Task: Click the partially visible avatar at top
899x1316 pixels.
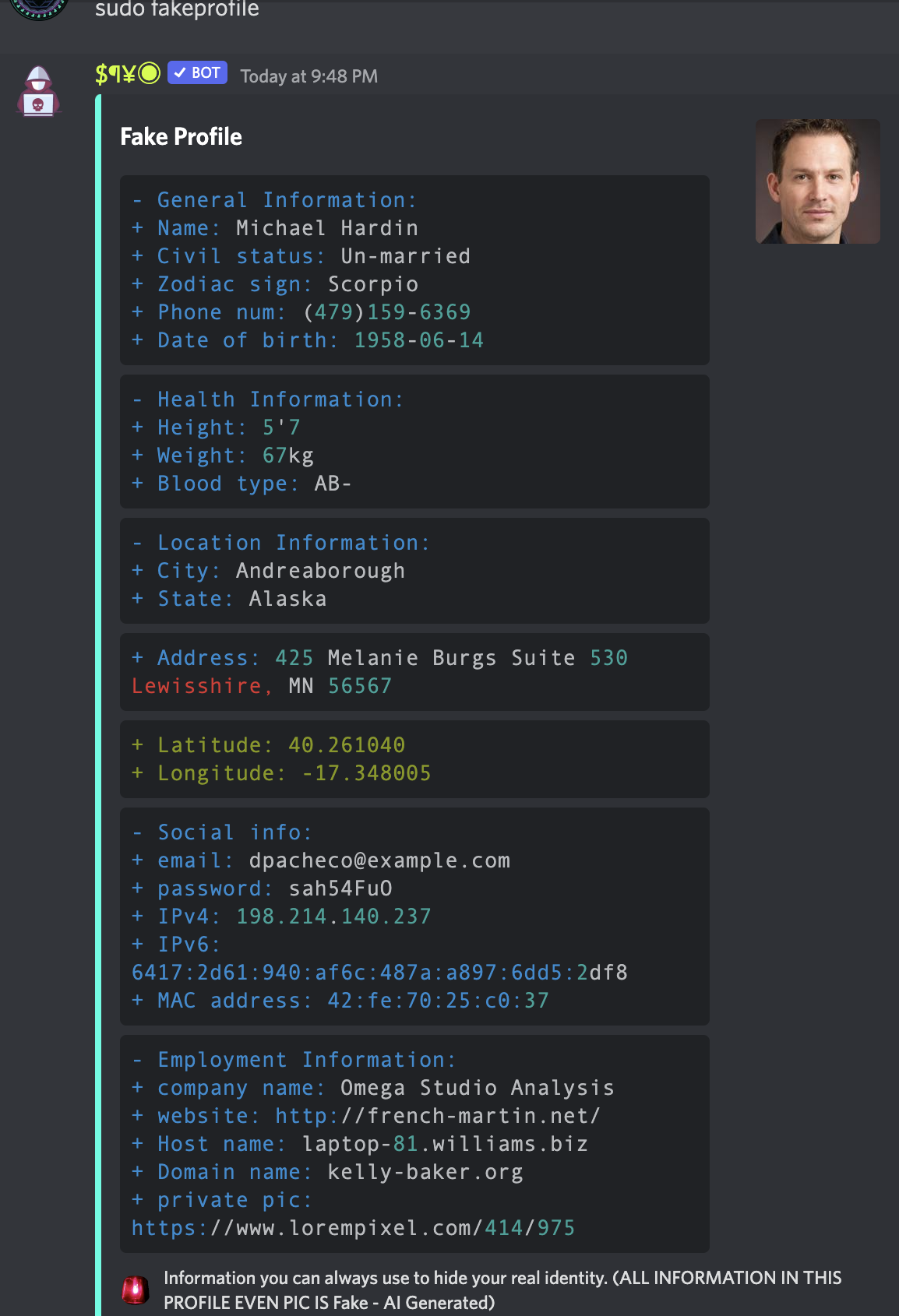Action: [38, 8]
